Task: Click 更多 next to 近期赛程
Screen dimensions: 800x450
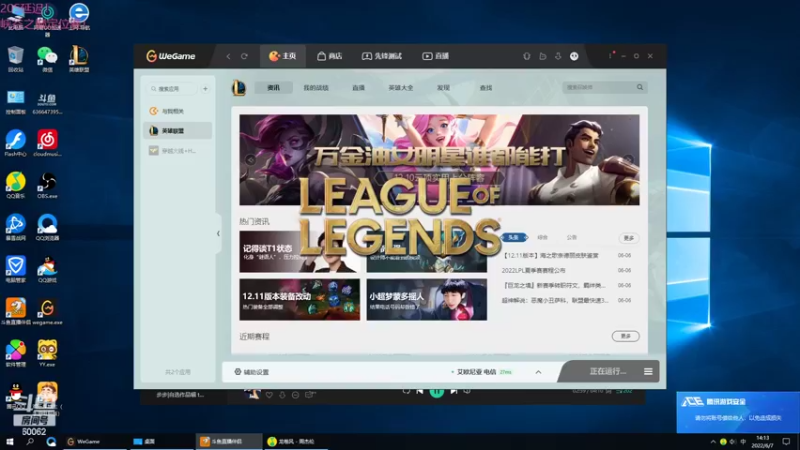Action: click(626, 336)
